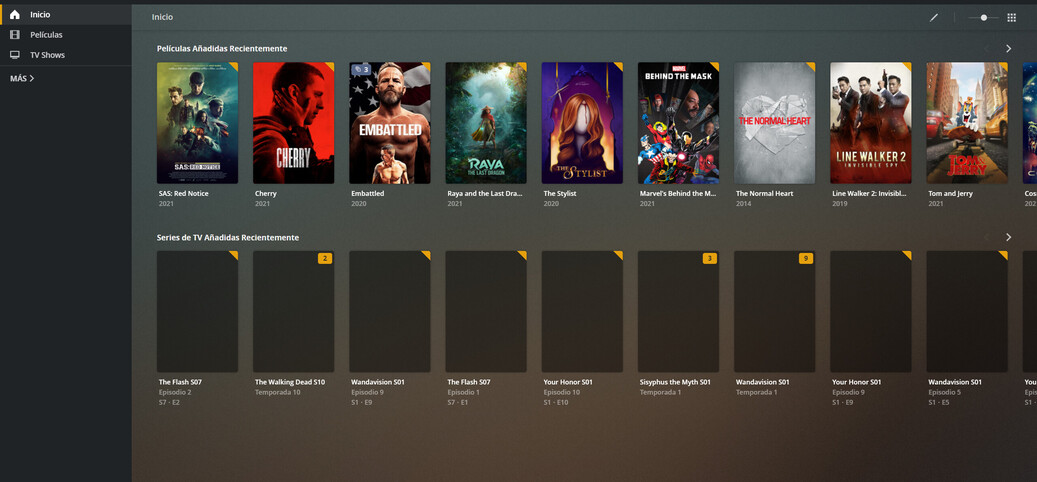Adjust the poster size slider
This screenshot has width=1037, height=482.
[x=983, y=18]
